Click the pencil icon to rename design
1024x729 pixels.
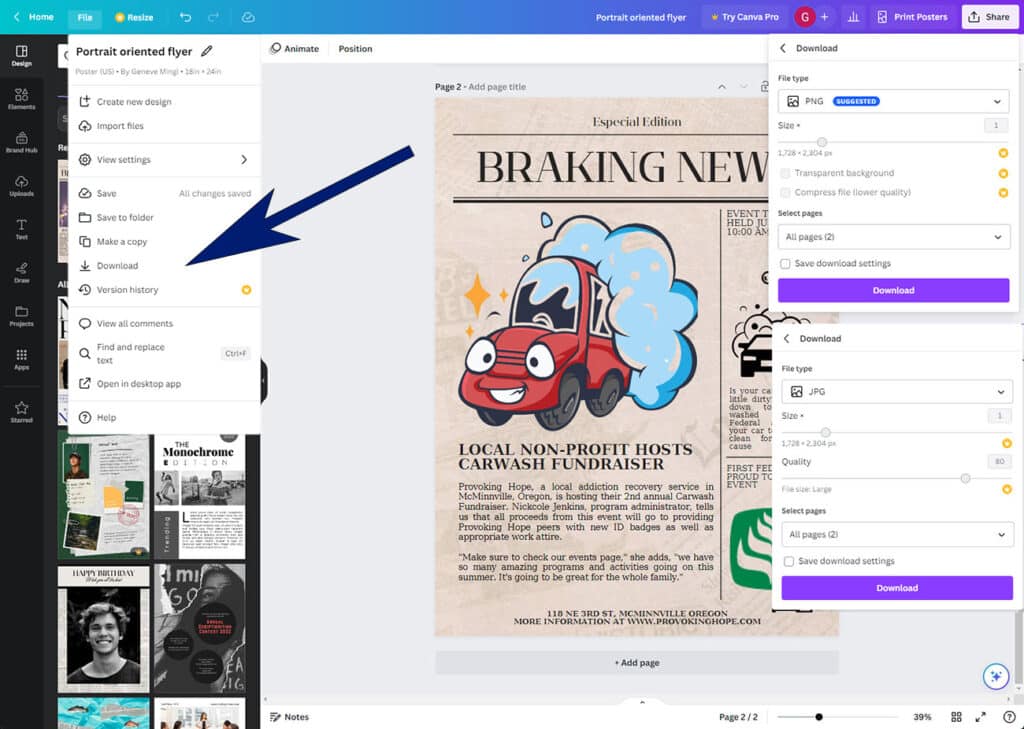tap(207, 51)
